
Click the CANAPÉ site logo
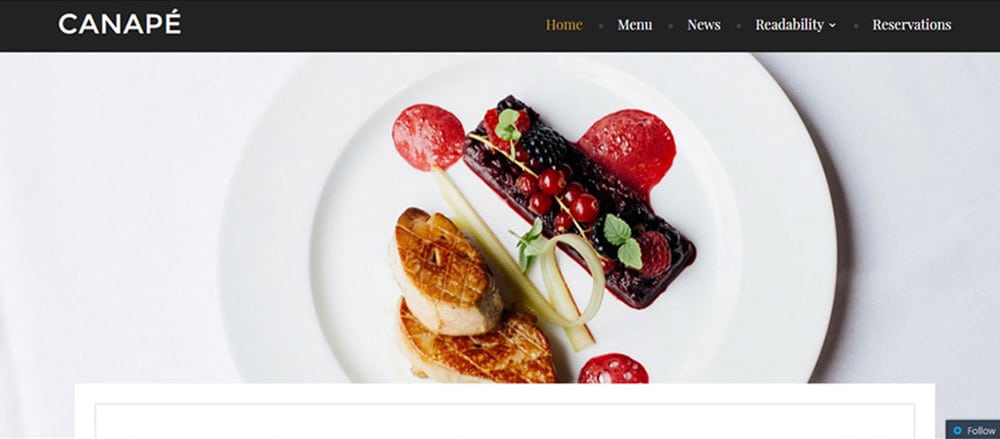pyautogui.click(x=119, y=24)
